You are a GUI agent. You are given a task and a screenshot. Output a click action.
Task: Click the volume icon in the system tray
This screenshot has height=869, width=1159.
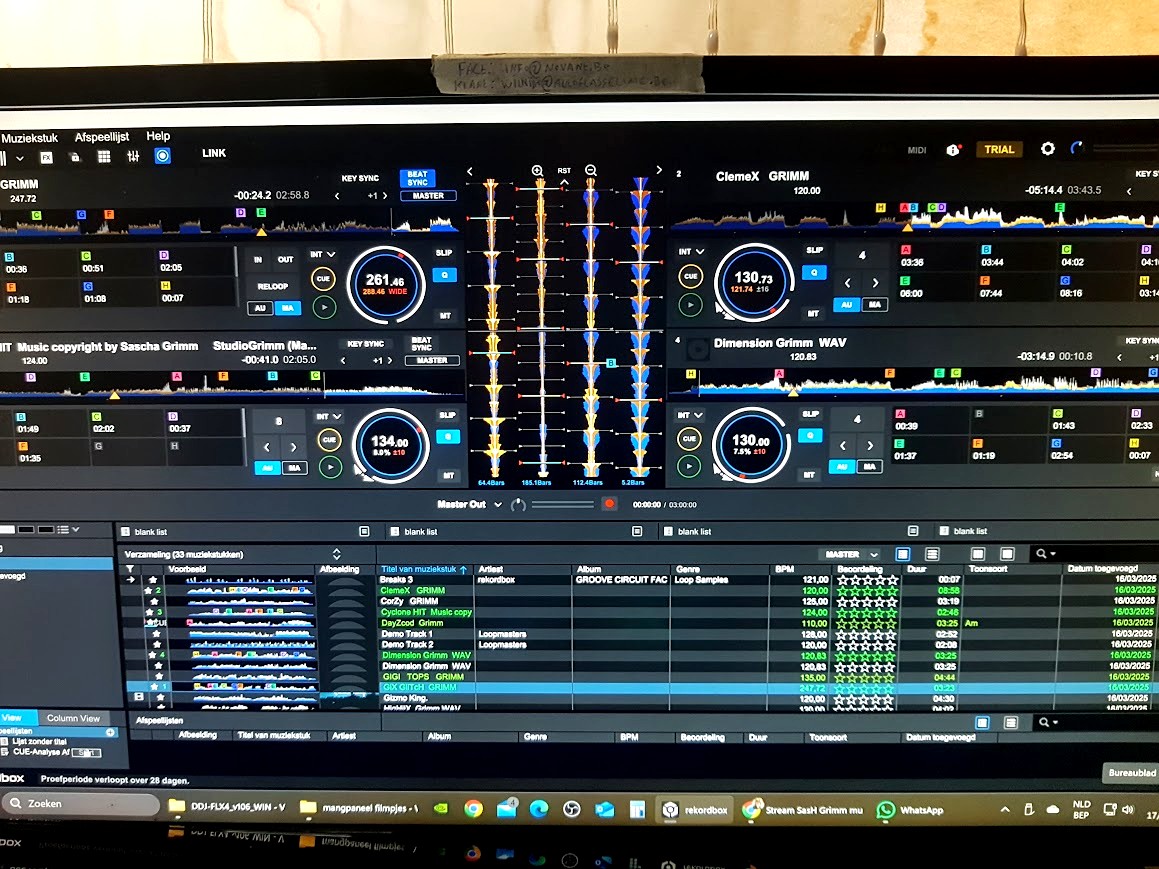click(1128, 810)
